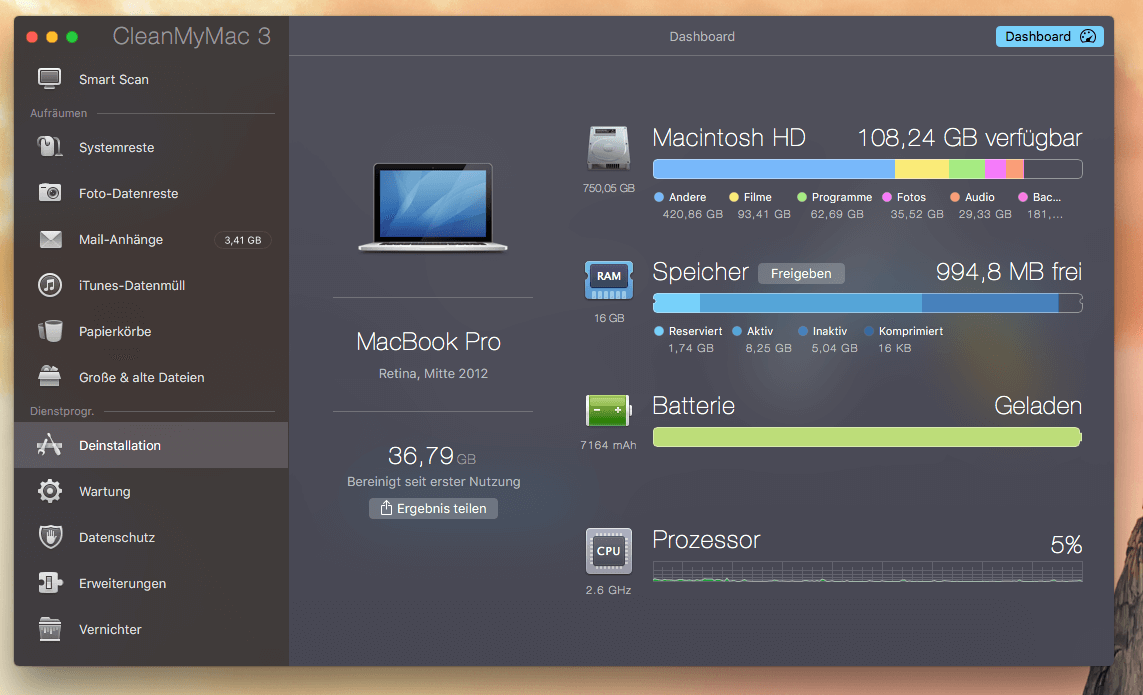Open the Wartung utility
1143x695 pixels.
pos(151,491)
